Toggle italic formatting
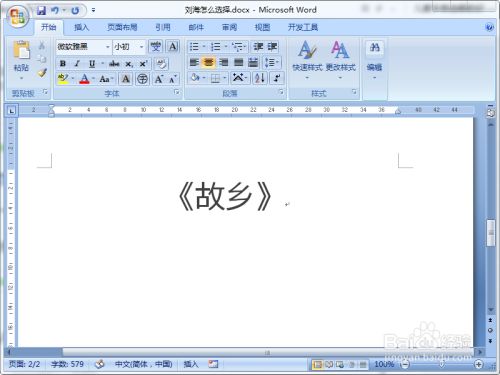Image resolution: width=500 pixels, height=375 pixels. (x=77, y=63)
